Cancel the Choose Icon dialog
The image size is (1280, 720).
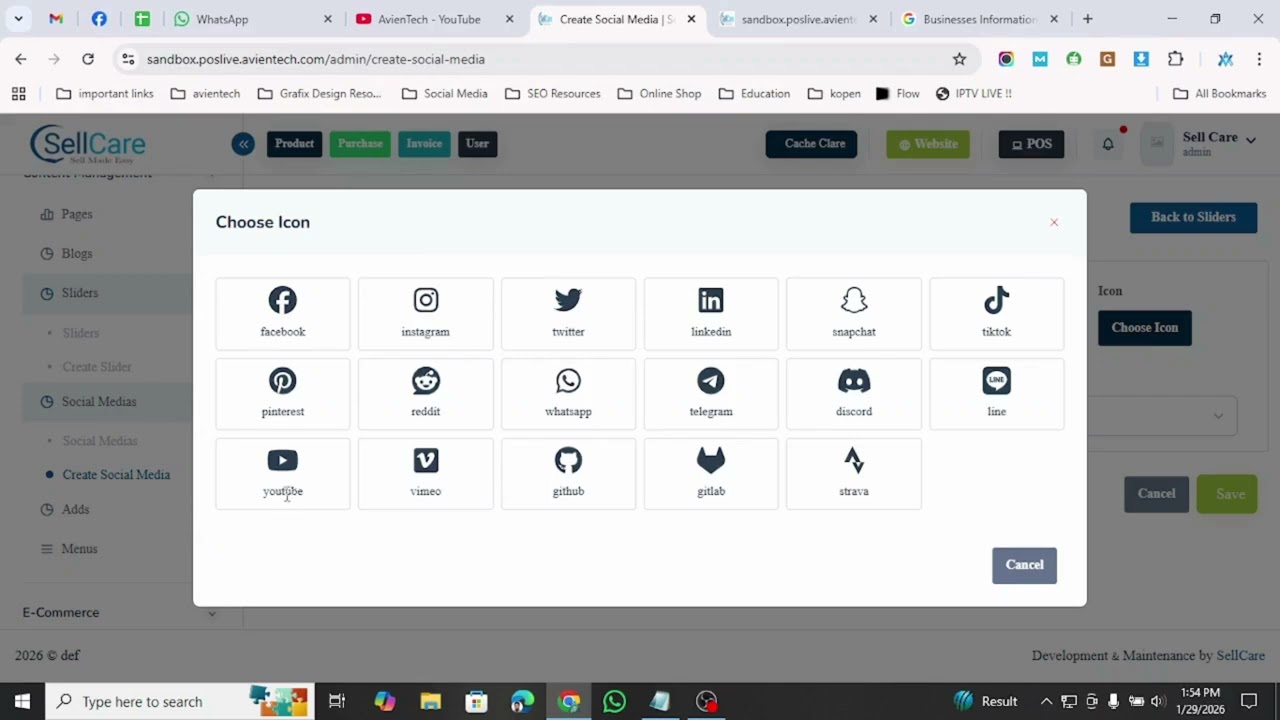point(1024,565)
